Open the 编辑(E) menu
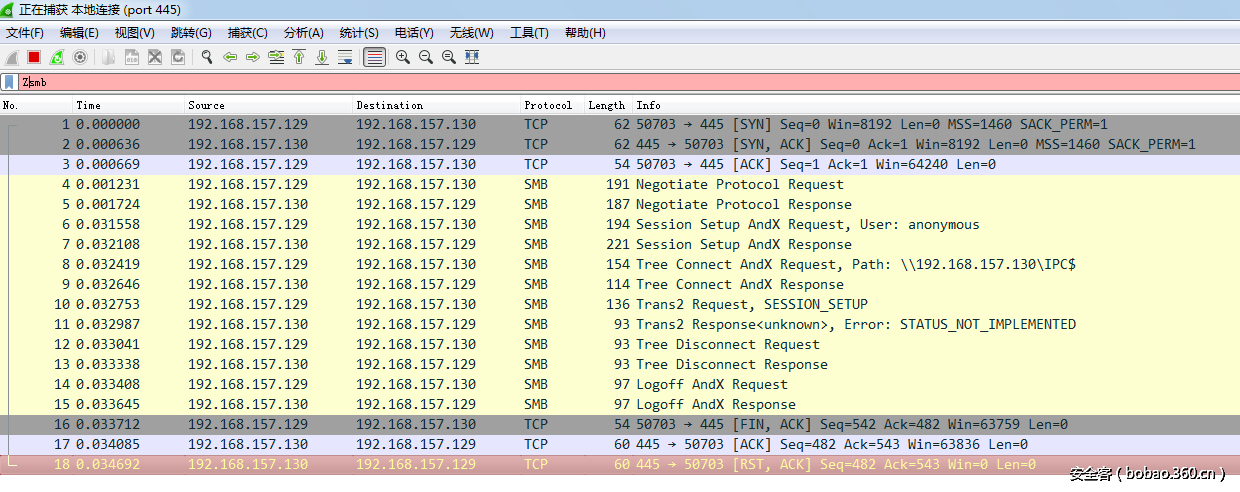The height and width of the screenshot is (492, 1240). pyautogui.click(x=79, y=33)
